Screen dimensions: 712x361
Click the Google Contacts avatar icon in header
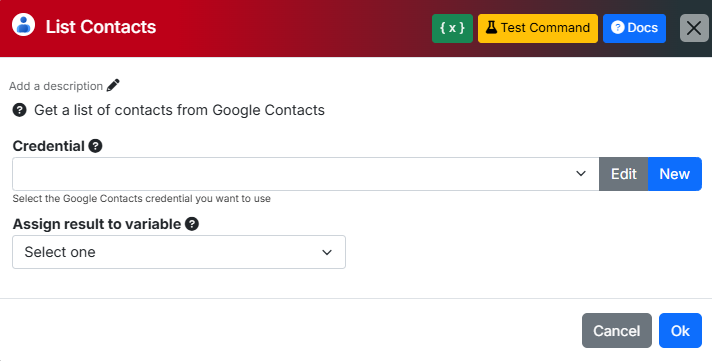[x=23, y=25]
